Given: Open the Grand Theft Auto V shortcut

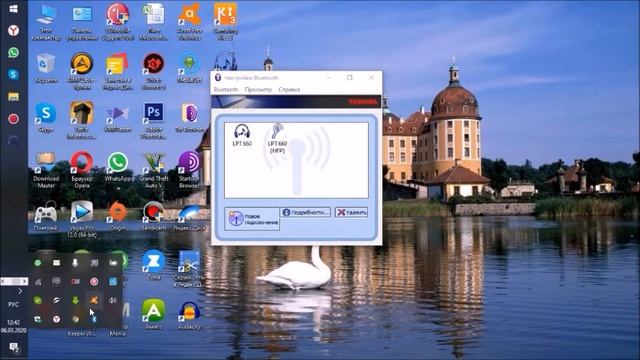Looking at the screenshot, I should [154, 170].
